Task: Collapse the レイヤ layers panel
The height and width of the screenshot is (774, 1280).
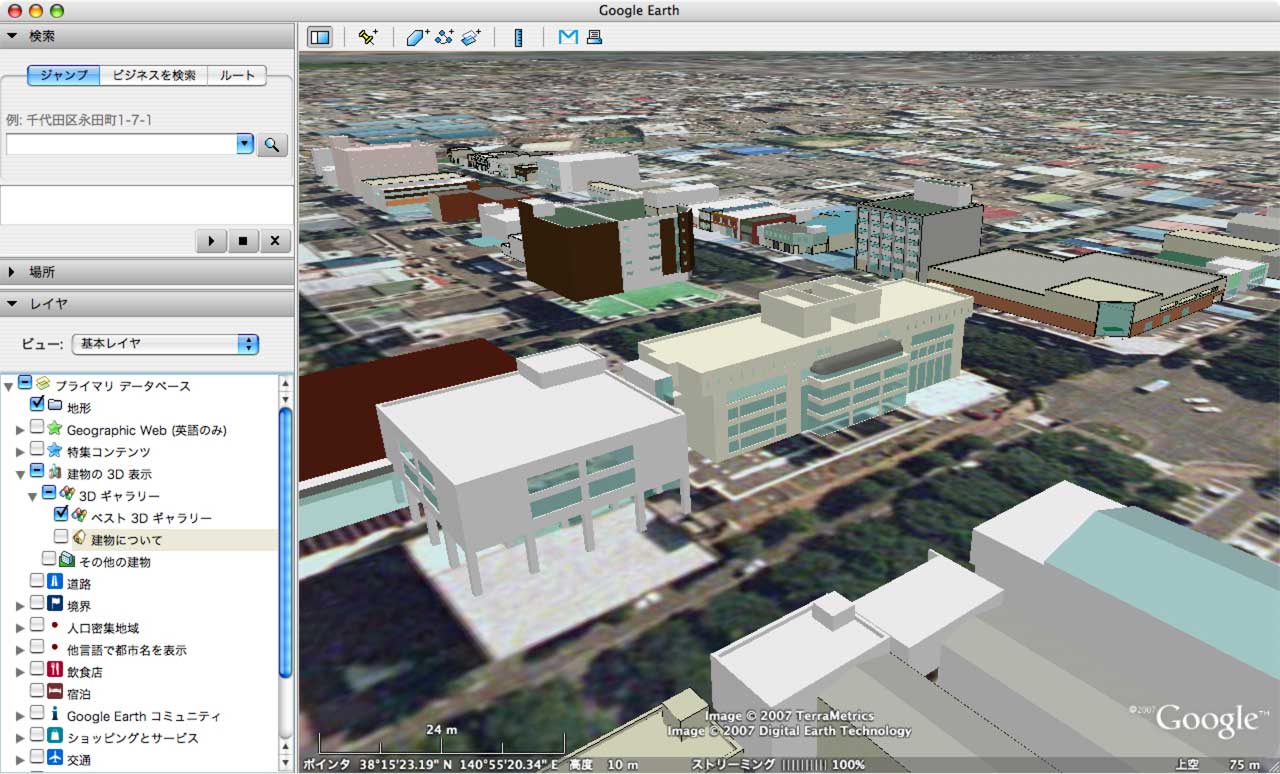Action: pyautogui.click(x=12, y=303)
